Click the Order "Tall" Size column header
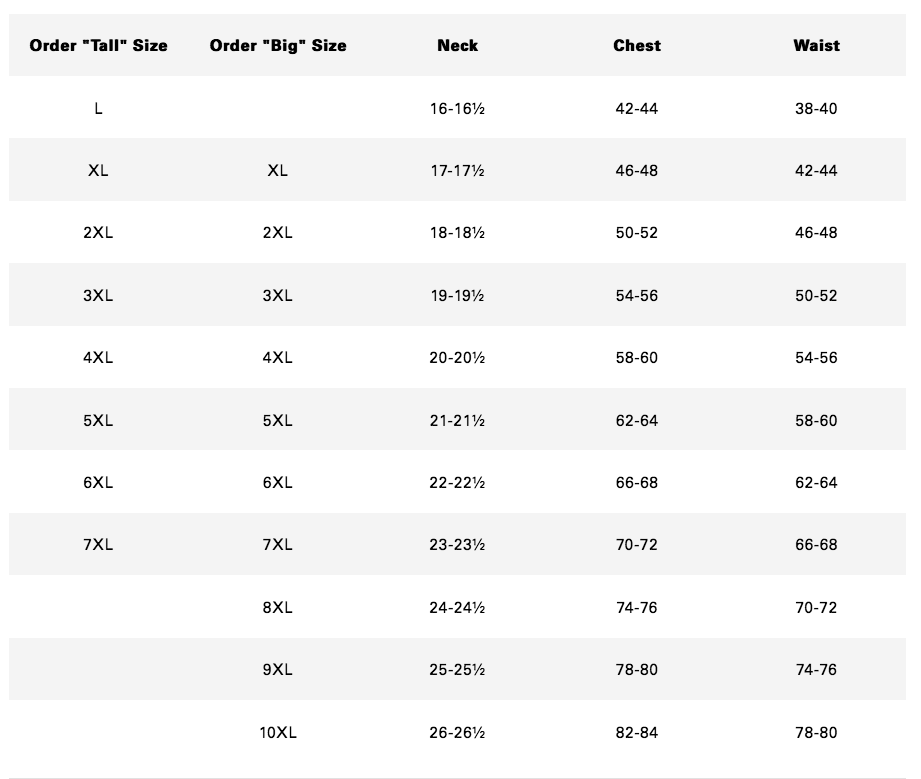 coord(98,45)
